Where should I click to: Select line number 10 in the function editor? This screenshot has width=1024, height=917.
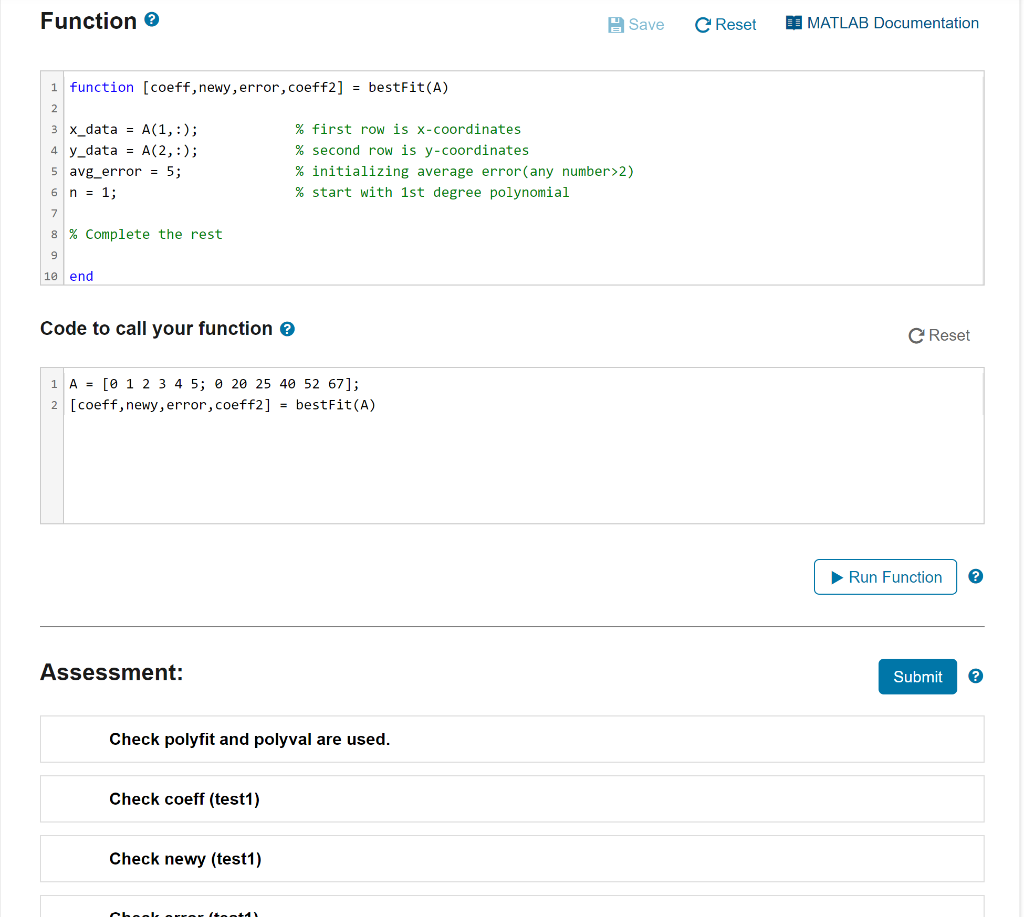[51, 276]
